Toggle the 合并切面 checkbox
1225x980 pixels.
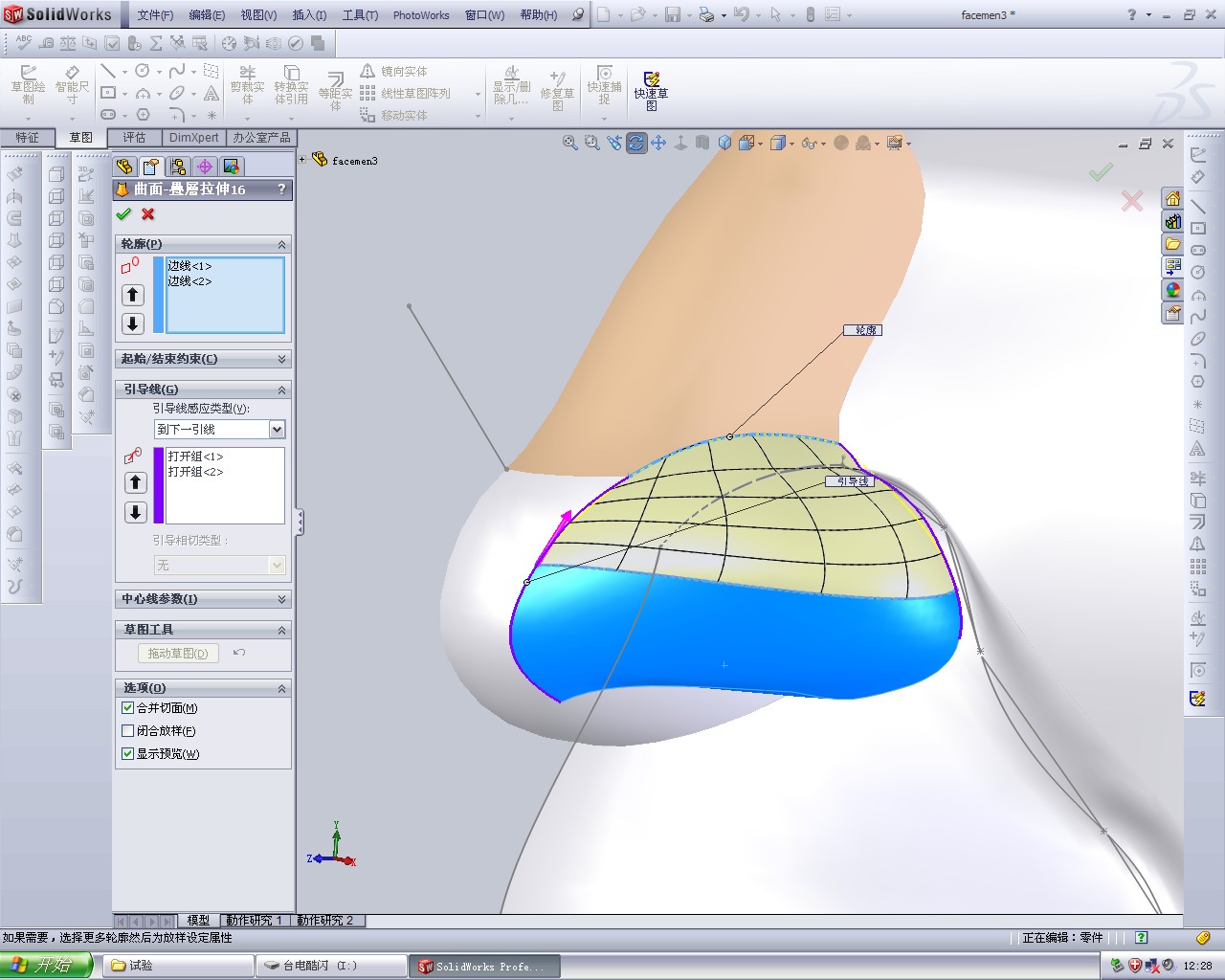[128, 708]
